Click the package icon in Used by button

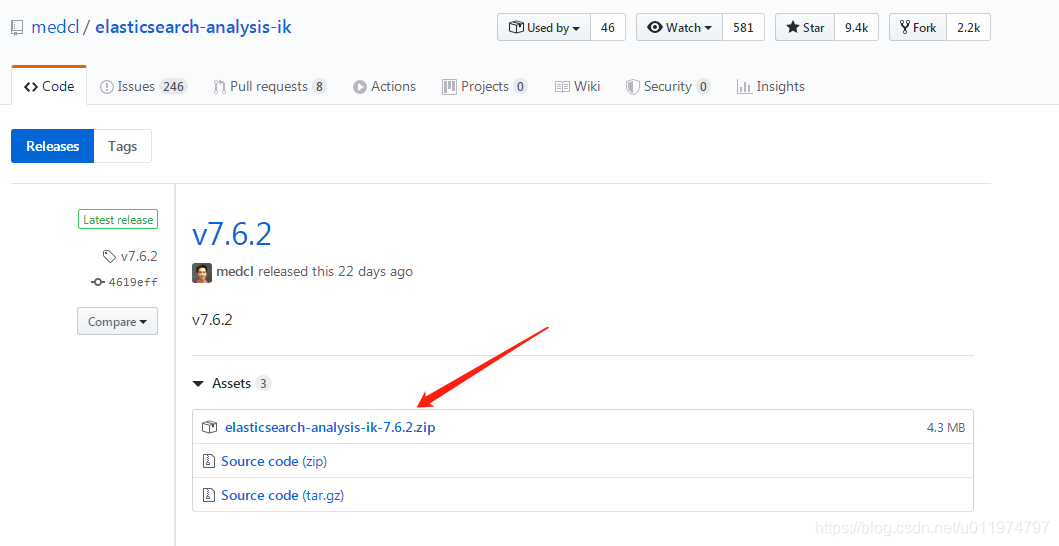(516, 28)
